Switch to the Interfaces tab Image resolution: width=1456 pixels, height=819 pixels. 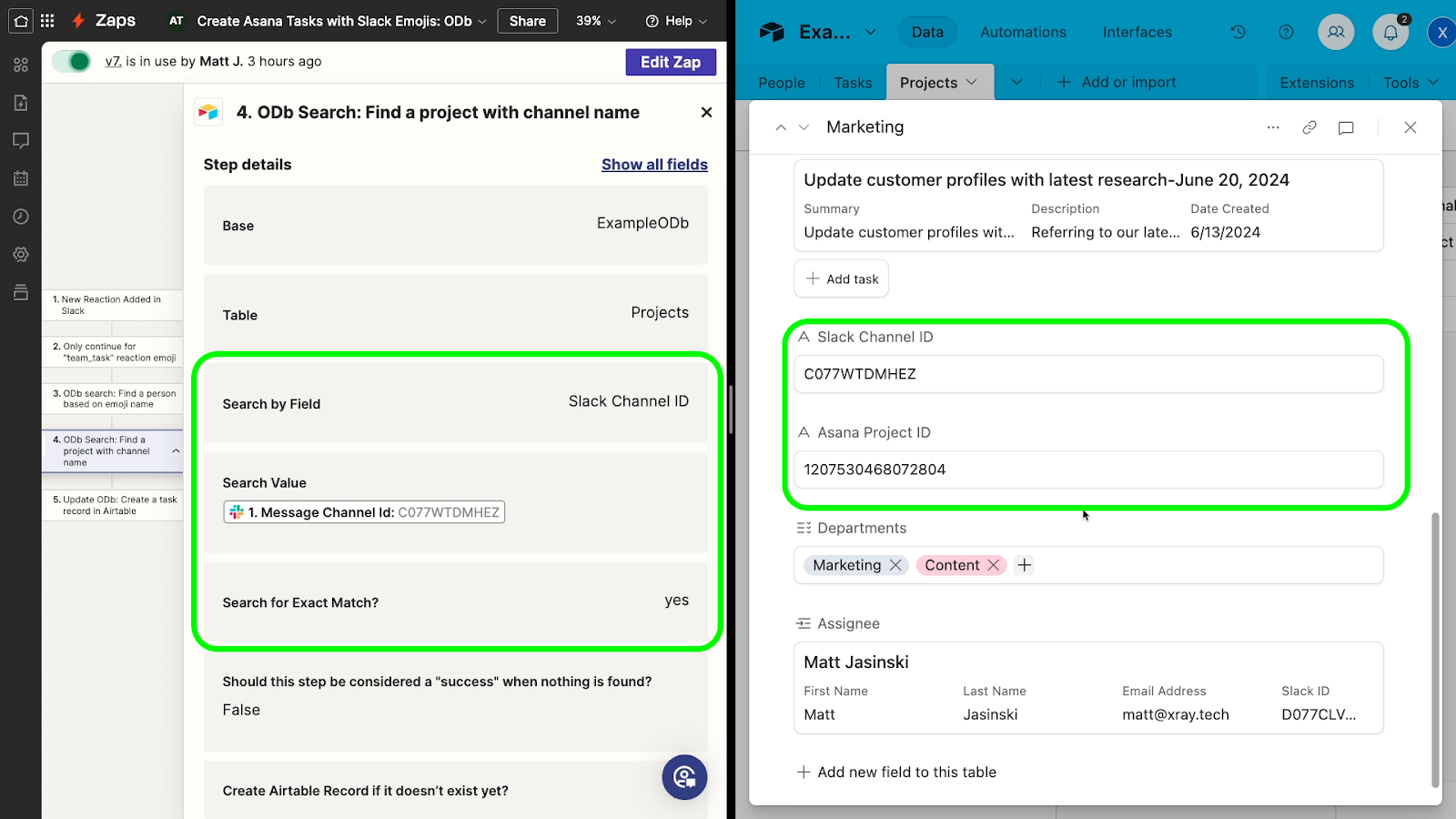tap(1137, 32)
